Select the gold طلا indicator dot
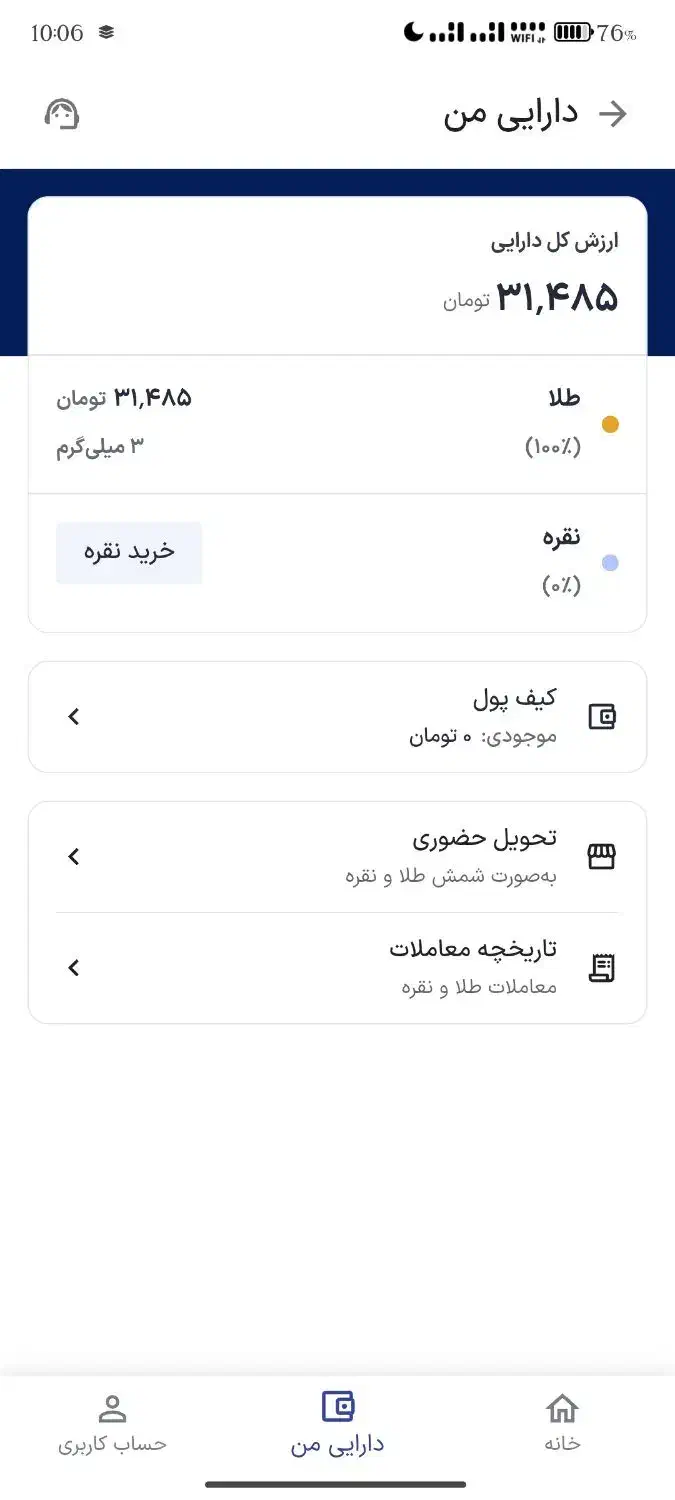The image size is (675, 1500). tap(611, 424)
